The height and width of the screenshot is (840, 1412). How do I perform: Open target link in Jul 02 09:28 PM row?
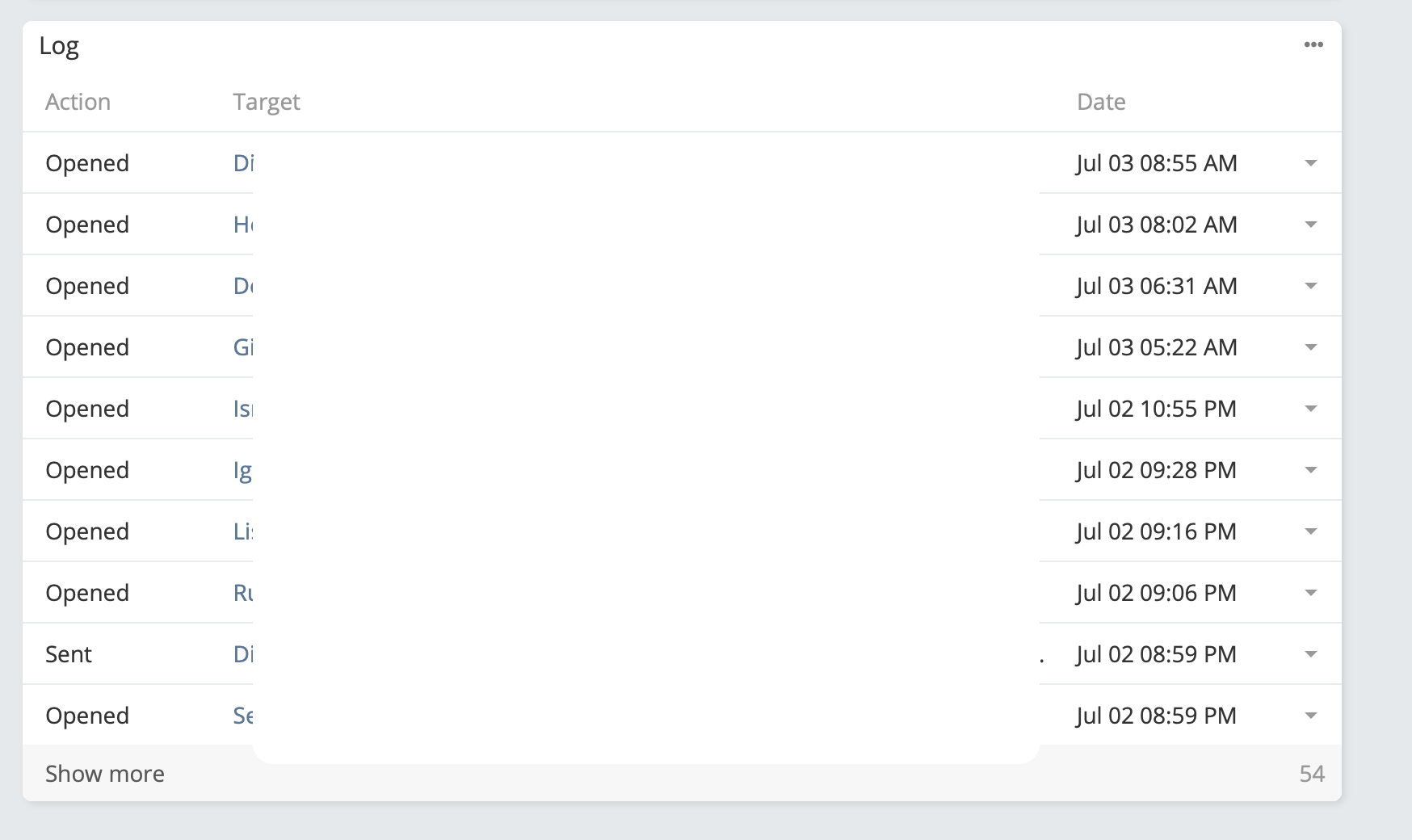tap(242, 470)
